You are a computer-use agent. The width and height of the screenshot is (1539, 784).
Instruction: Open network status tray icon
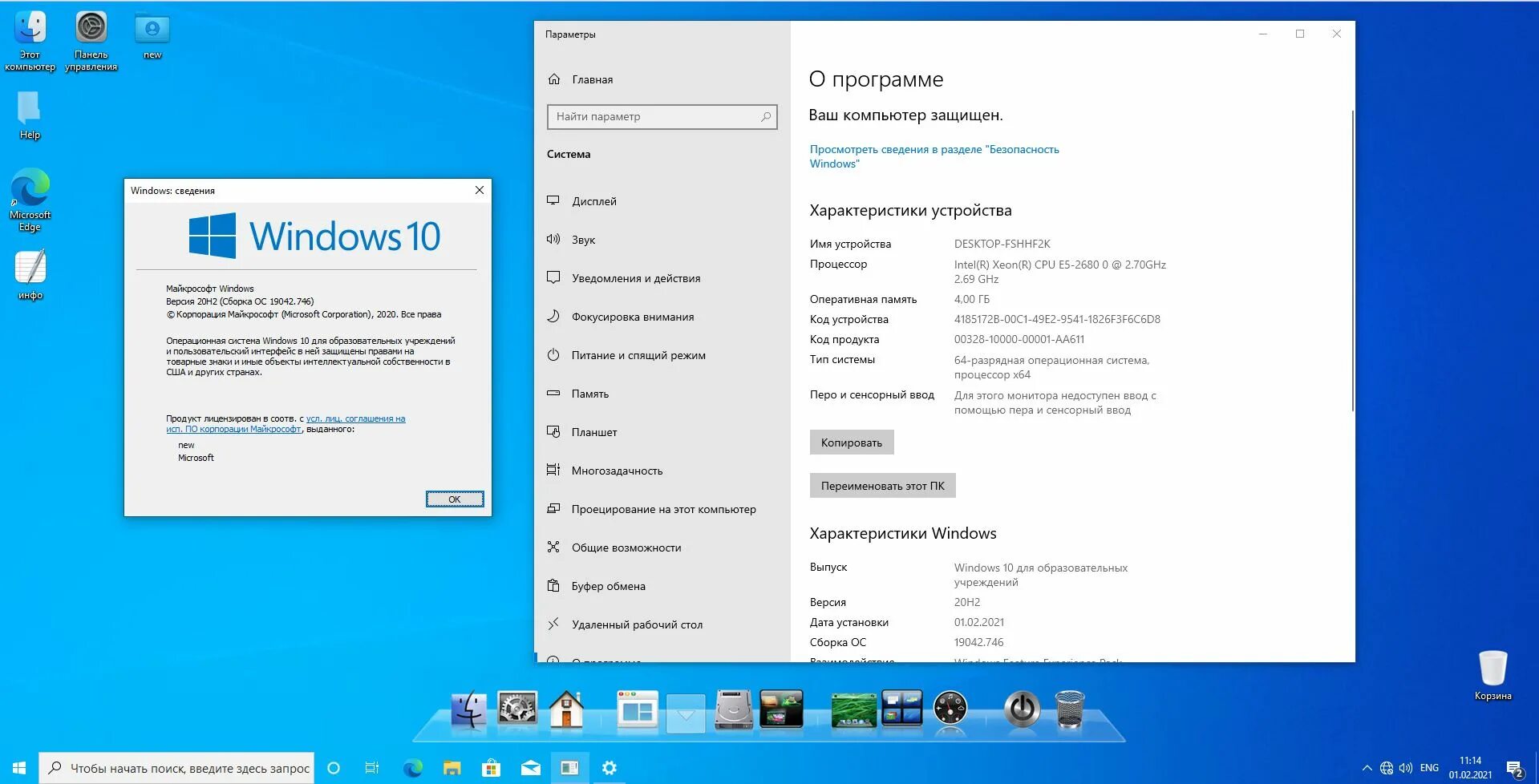pos(1386,768)
